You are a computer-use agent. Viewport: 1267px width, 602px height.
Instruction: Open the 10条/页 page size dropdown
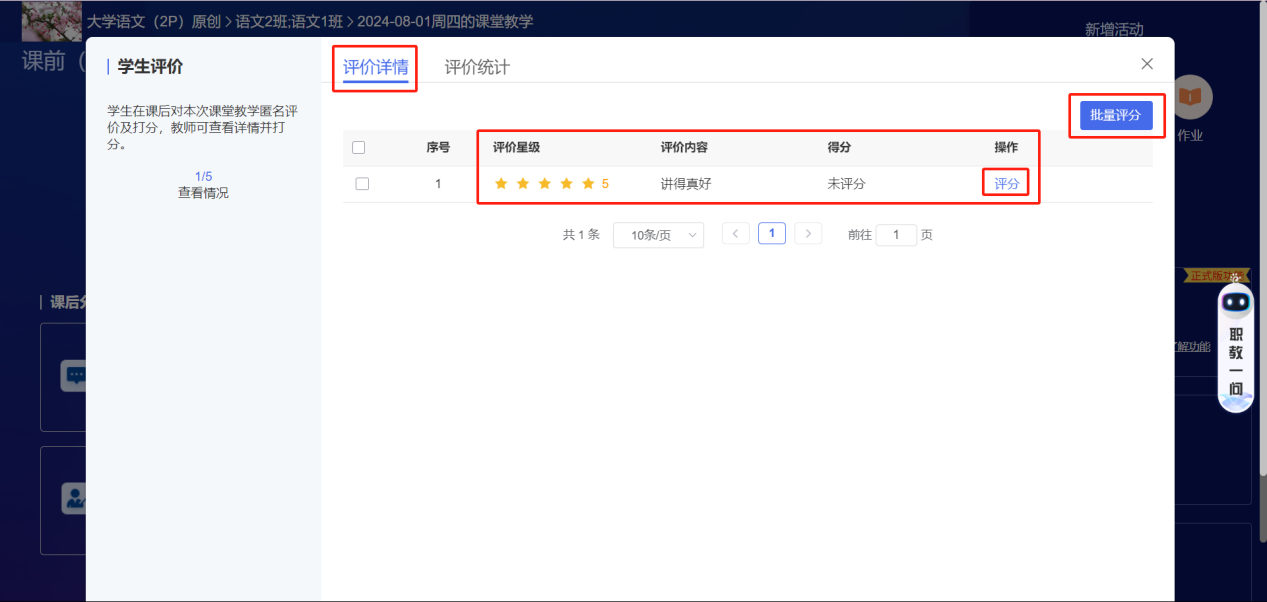658,234
